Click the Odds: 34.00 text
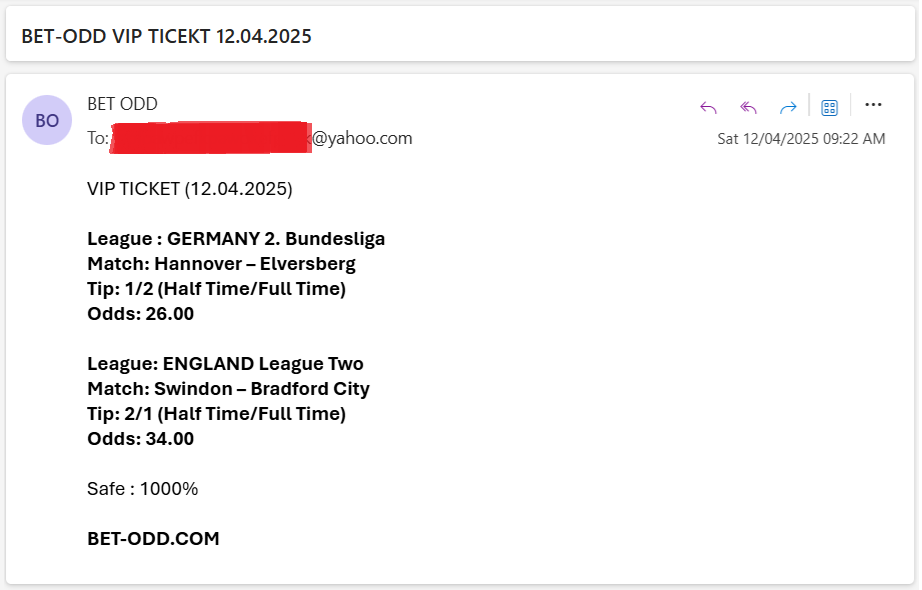Image resolution: width=922 pixels, height=590 pixels. tap(141, 439)
